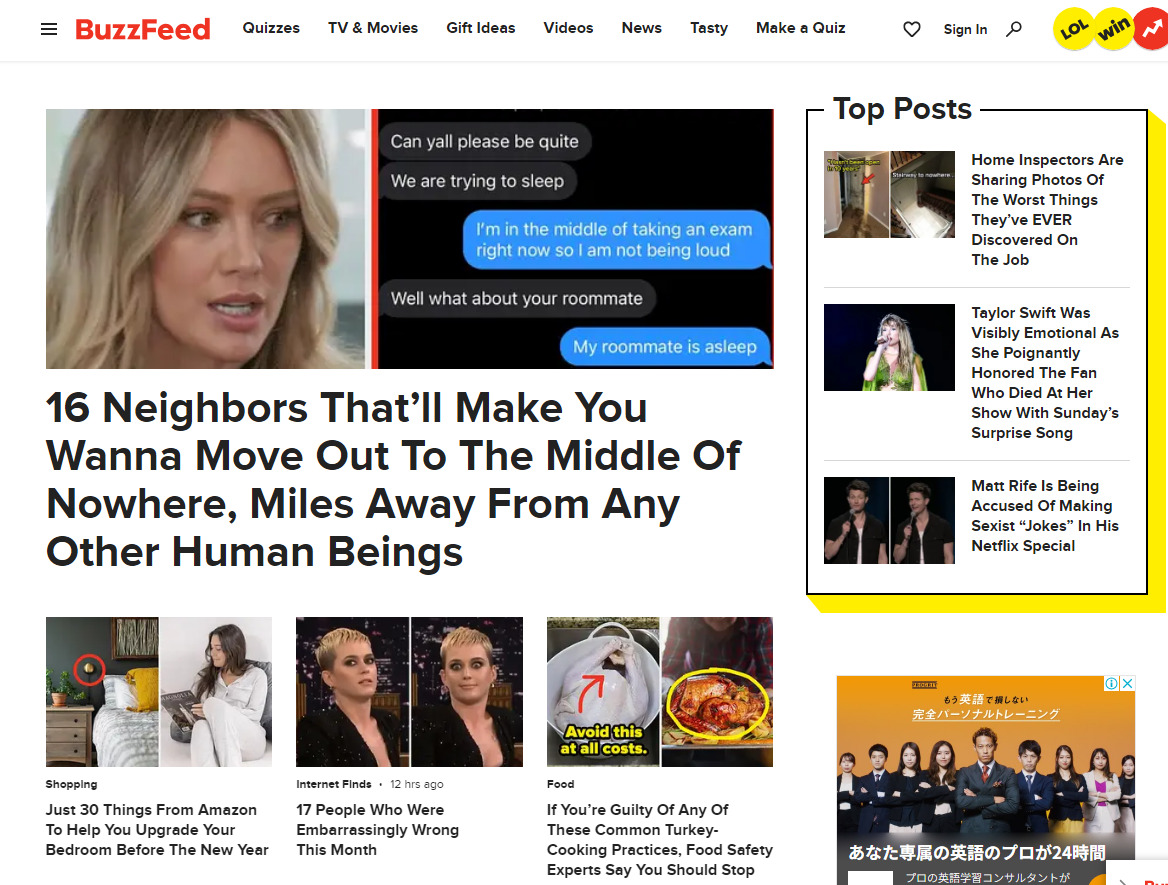Viewport: 1168px width, 885px height.
Task: Click the win badge
Action: pos(1114,29)
